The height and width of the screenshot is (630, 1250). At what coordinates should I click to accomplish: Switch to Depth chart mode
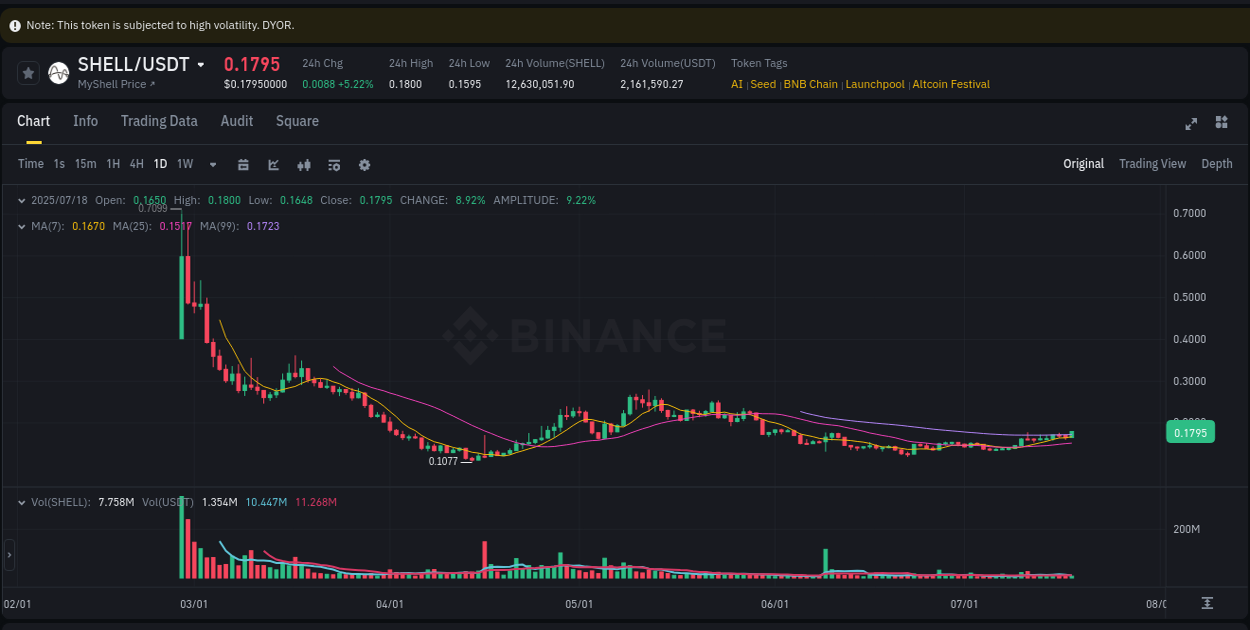[x=1217, y=163]
